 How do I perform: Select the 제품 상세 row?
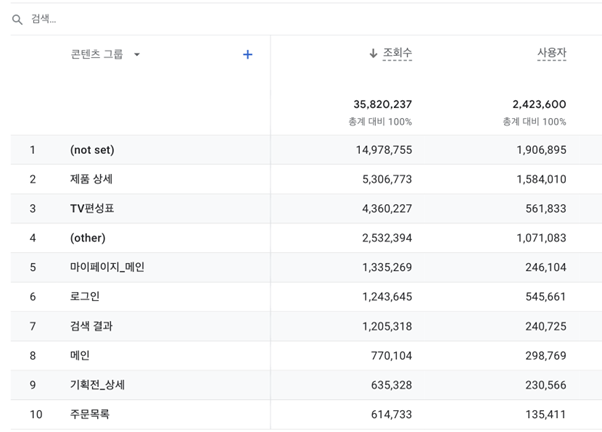click(306, 179)
